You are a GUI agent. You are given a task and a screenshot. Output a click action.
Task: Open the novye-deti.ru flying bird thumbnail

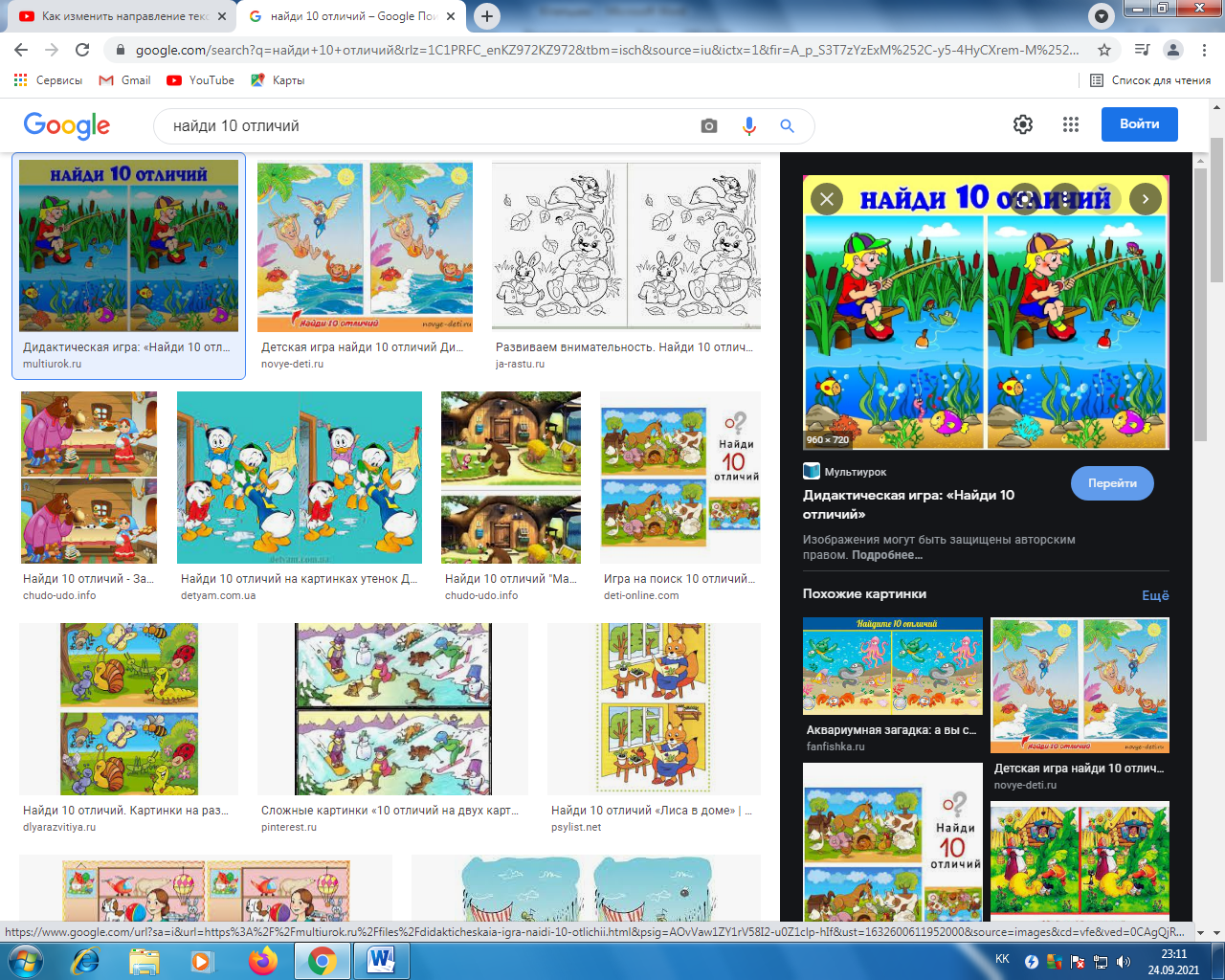[x=366, y=247]
